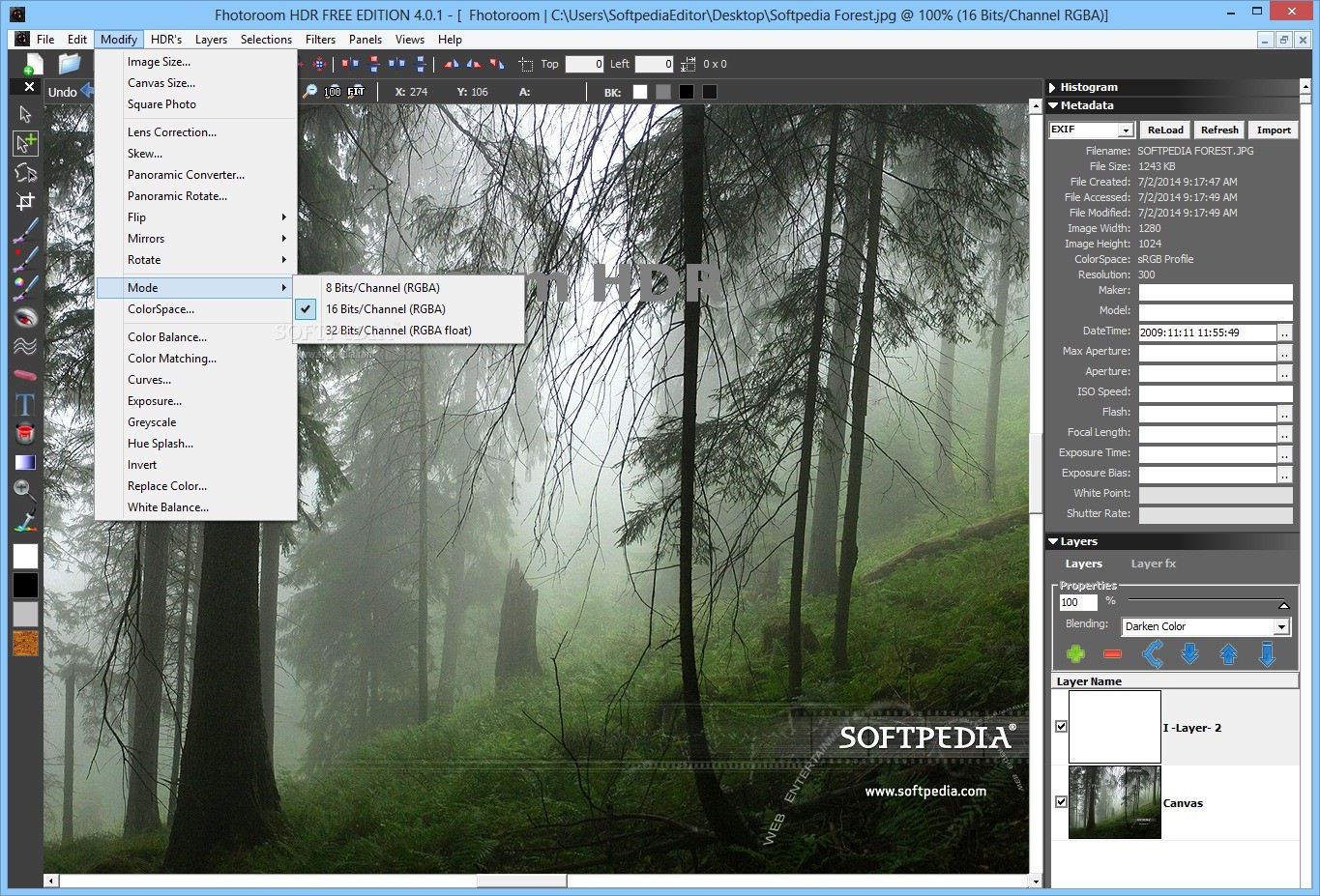Select the paint bucket fill tool

(26, 433)
